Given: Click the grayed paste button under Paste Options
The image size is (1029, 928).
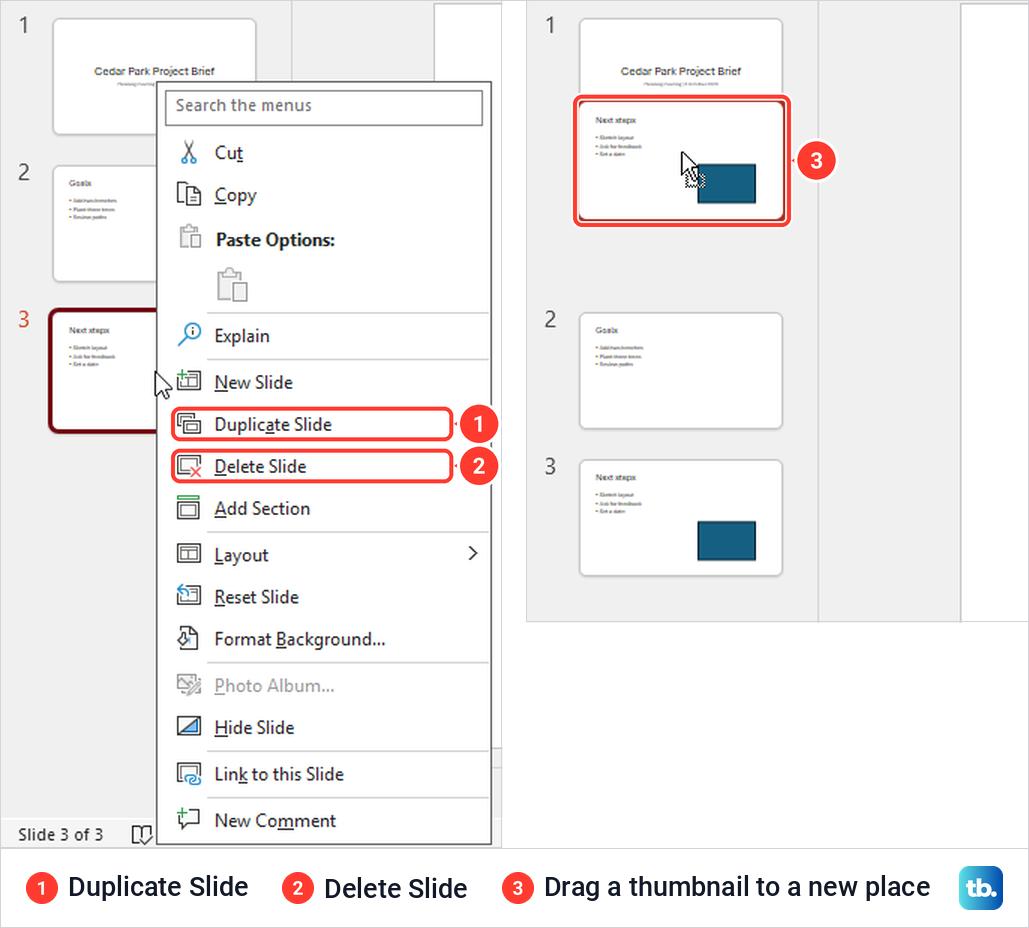Looking at the screenshot, I should pyautogui.click(x=232, y=284).
